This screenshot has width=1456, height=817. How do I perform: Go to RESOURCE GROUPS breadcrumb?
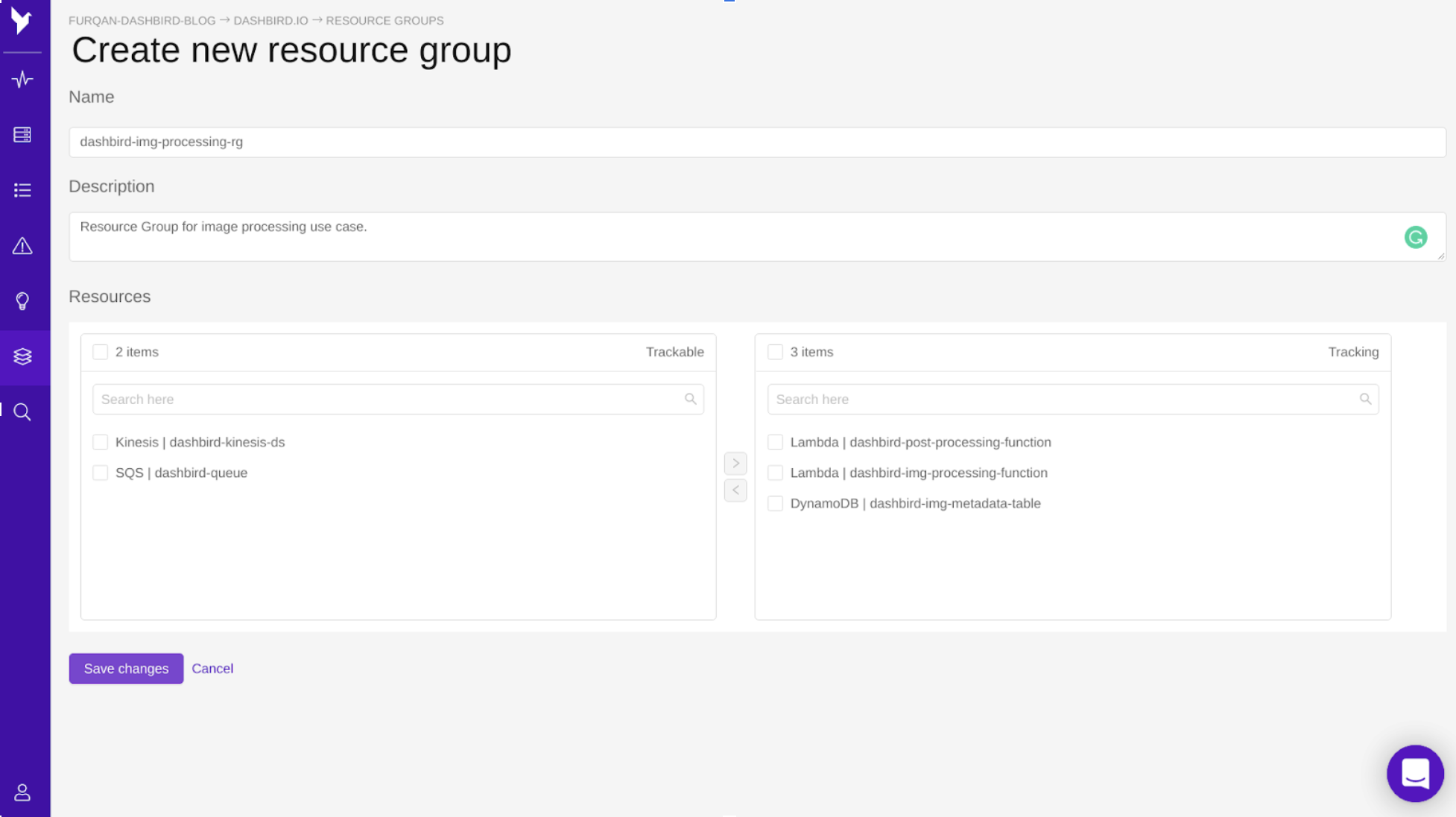(x=384, y=21)
